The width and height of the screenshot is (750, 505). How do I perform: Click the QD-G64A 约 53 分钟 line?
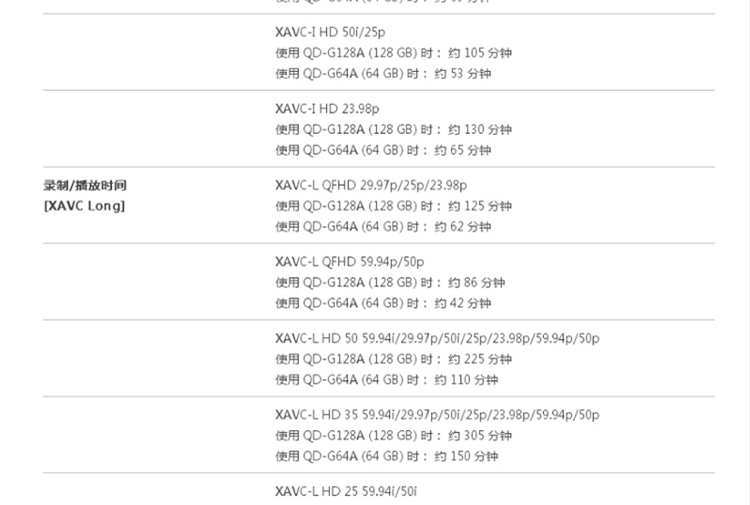point(383,74)
